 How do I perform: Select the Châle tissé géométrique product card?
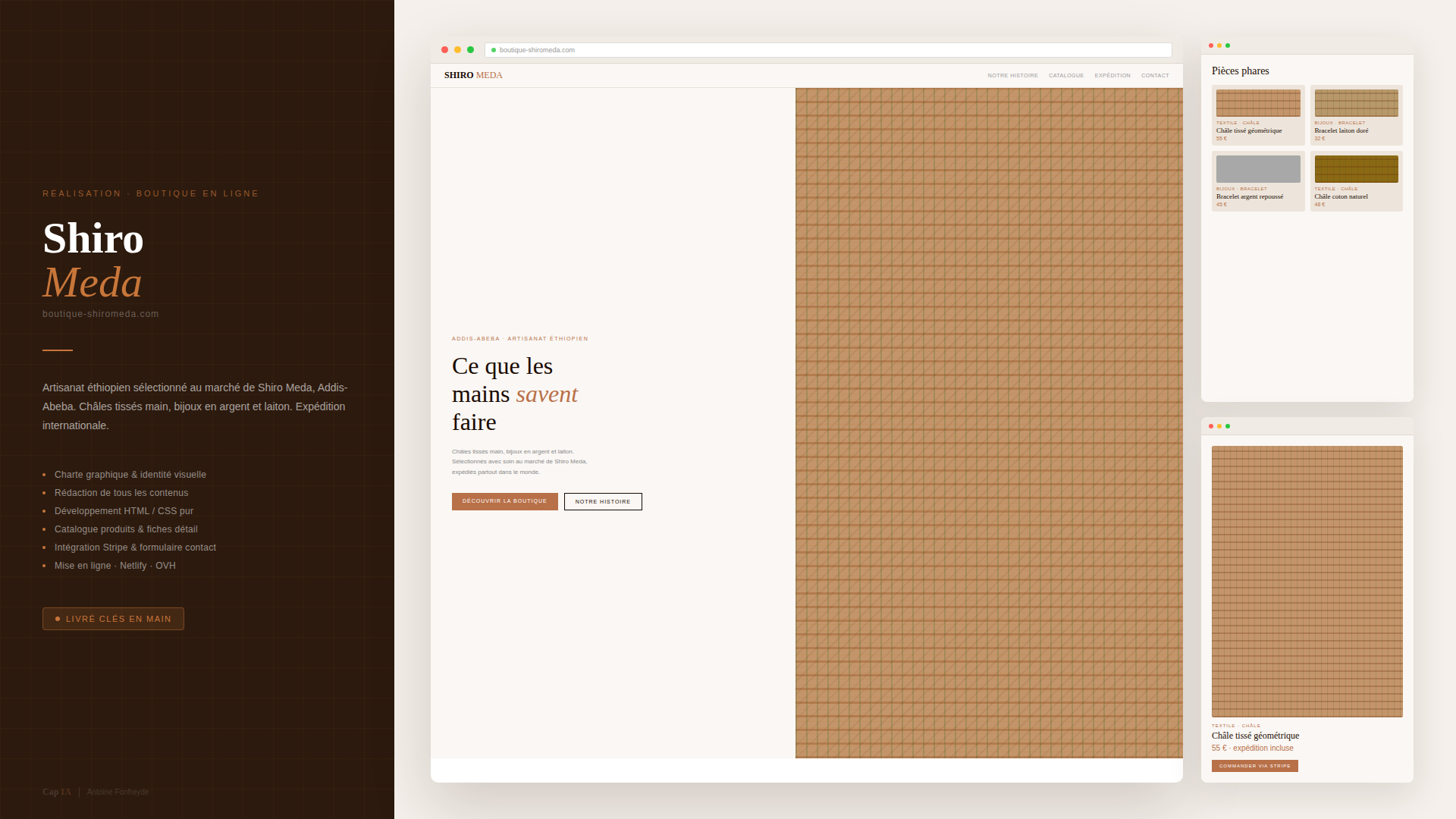pos(1257,115)
